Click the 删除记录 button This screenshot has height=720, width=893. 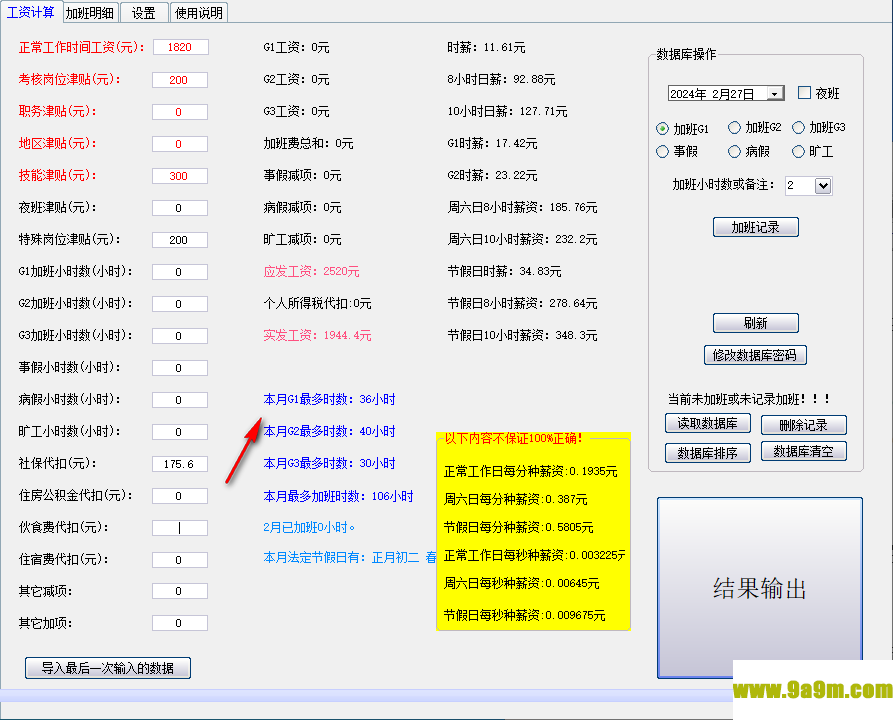tap(804, 425)
